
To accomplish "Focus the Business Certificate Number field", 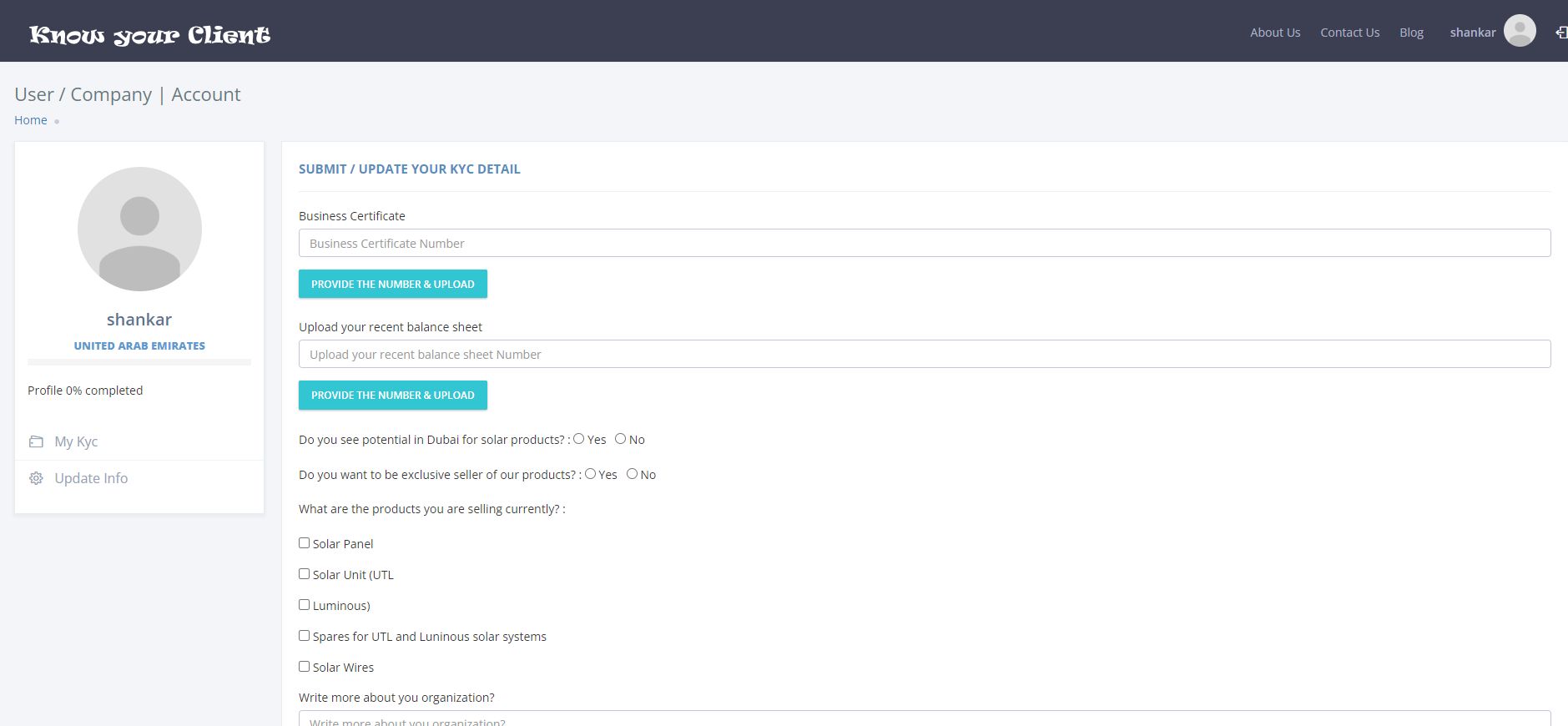I will (925, 243).
